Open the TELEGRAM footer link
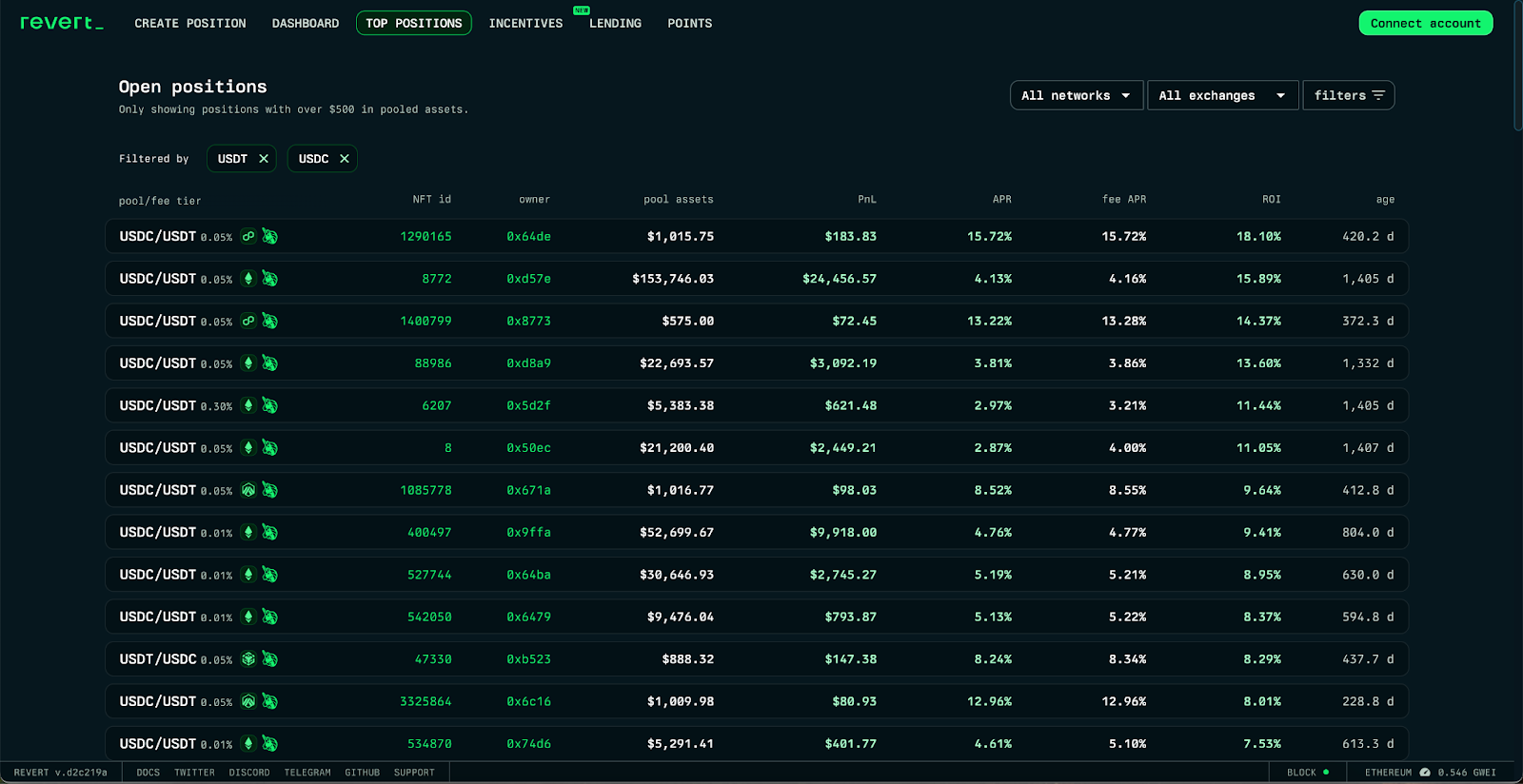Image resolution: width=1523 pixels, height=784 pixels. (307, 773)
